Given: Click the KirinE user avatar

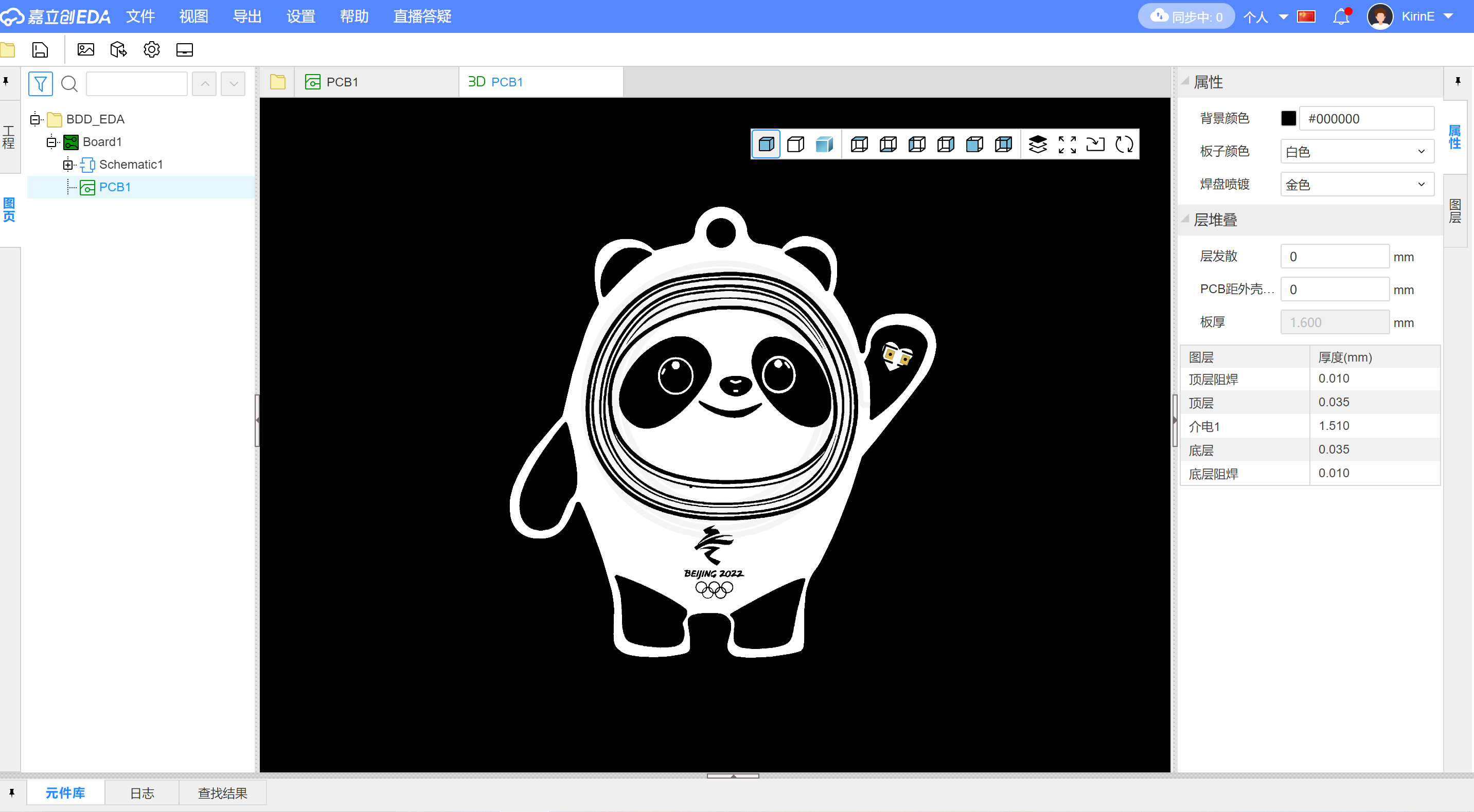Looking at the screenshot, I should pyautogui.click(x=1379, y=16).
